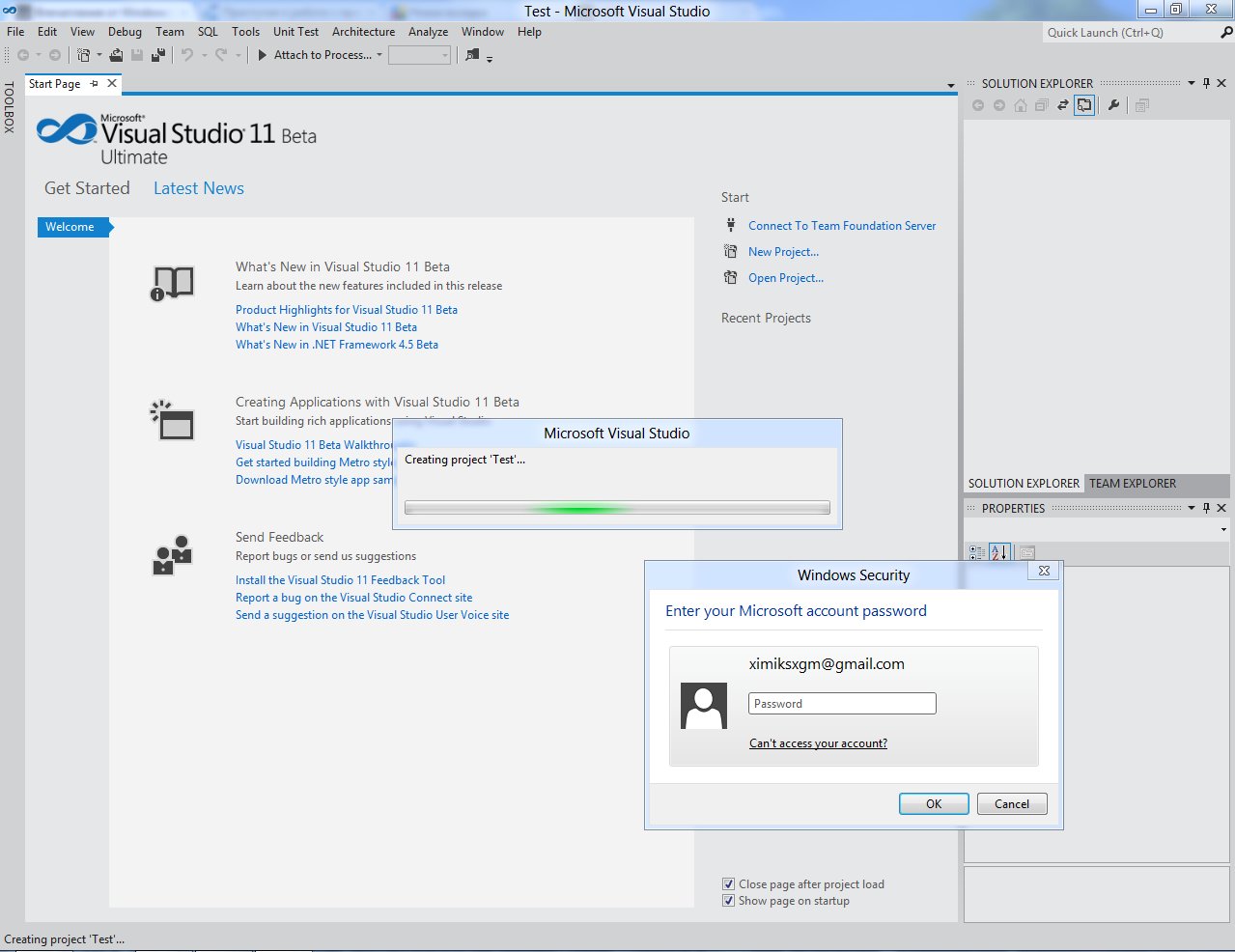Click the New Project toolbar icon
Image resolution: width=1235 pixels, height=952 pixels.
click(x=84, y=55)
